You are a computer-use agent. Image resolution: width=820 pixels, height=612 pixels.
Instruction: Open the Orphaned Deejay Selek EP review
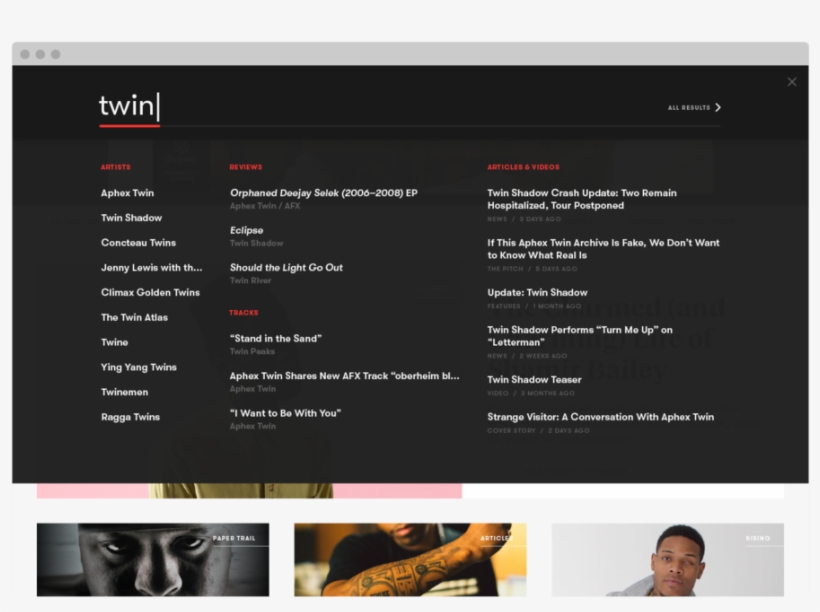click(323, 193)
